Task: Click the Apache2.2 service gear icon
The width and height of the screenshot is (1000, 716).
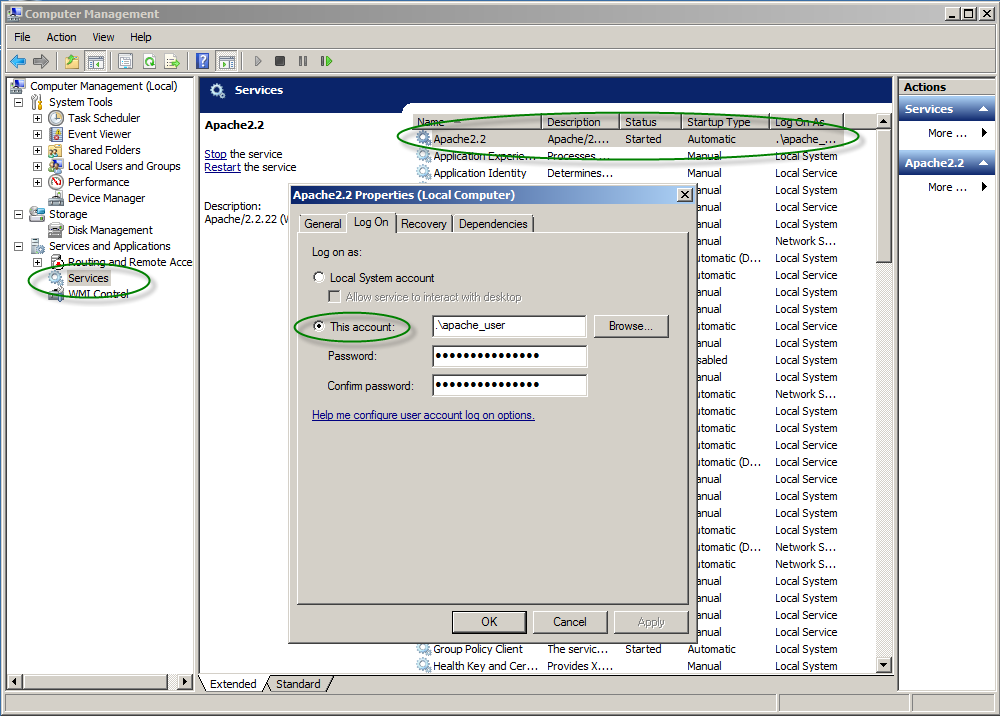Action: tap(423, 138)
